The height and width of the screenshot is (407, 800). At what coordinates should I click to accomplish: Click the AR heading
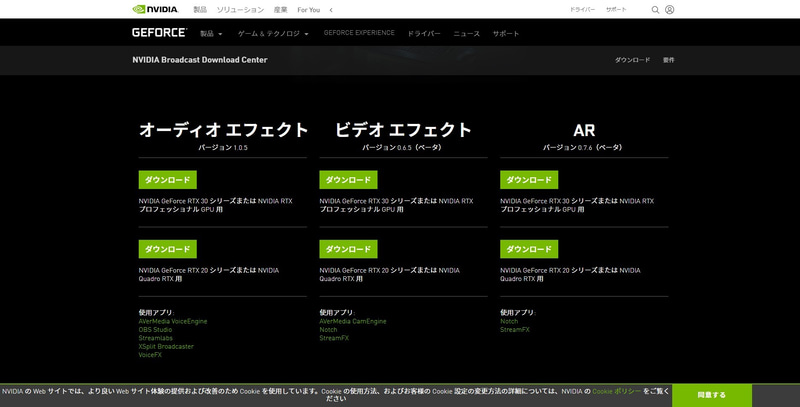tap(584, 131)
